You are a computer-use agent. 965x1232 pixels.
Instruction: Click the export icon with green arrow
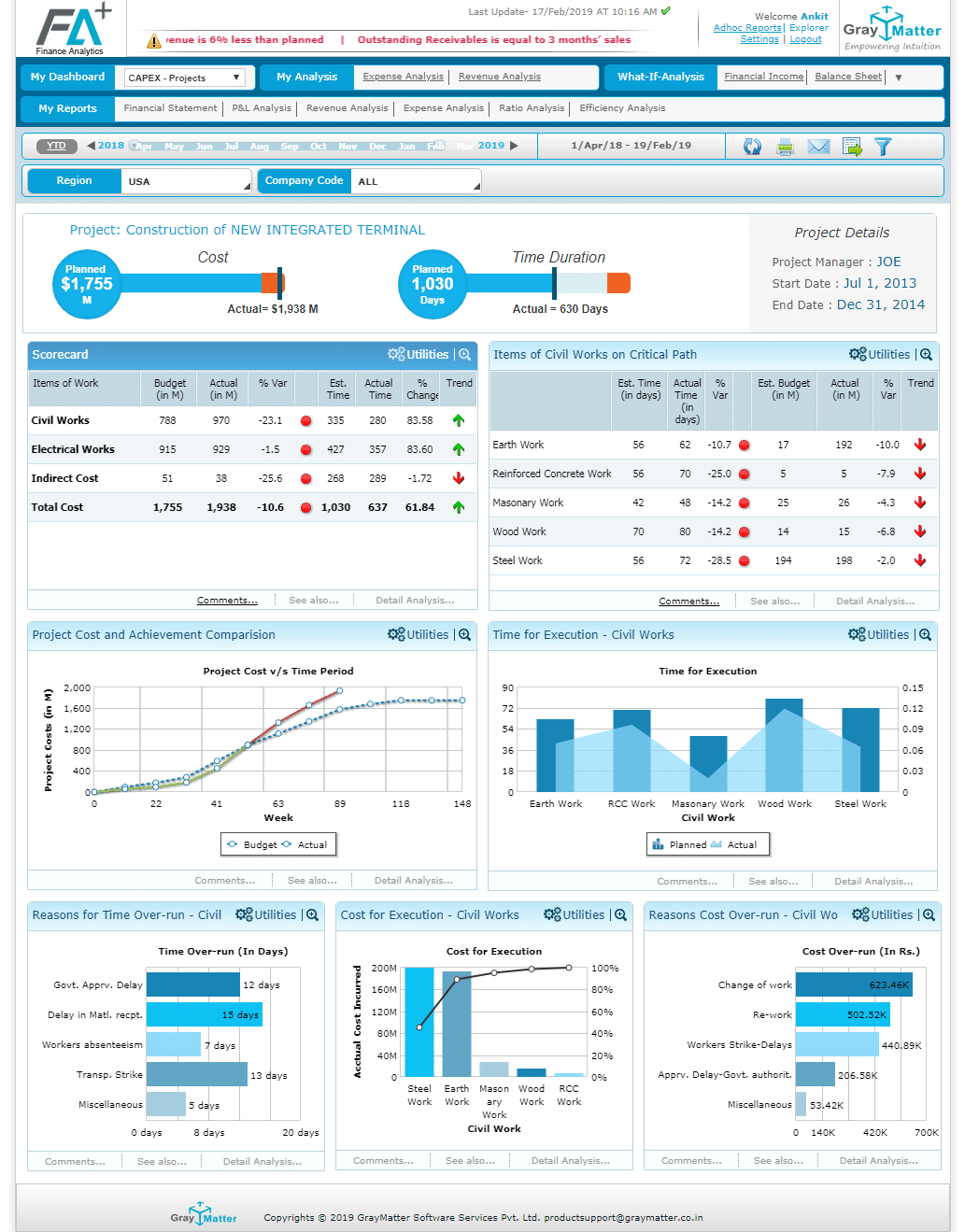click(852, 147)
